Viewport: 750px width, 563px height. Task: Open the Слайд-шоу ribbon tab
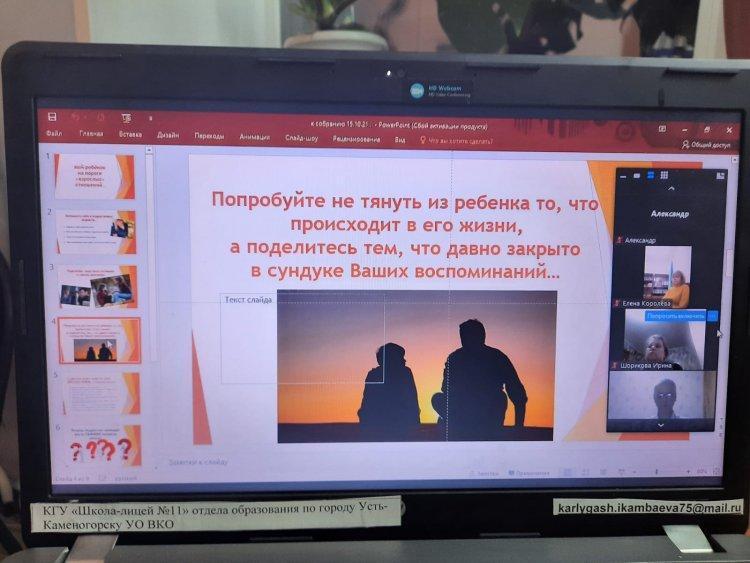tap(301, 138)
